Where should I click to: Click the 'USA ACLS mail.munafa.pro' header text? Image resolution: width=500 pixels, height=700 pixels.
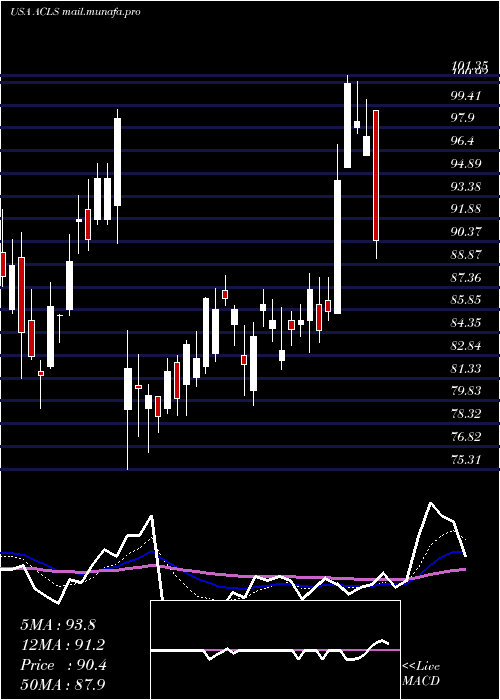click(x=75, y=12)
